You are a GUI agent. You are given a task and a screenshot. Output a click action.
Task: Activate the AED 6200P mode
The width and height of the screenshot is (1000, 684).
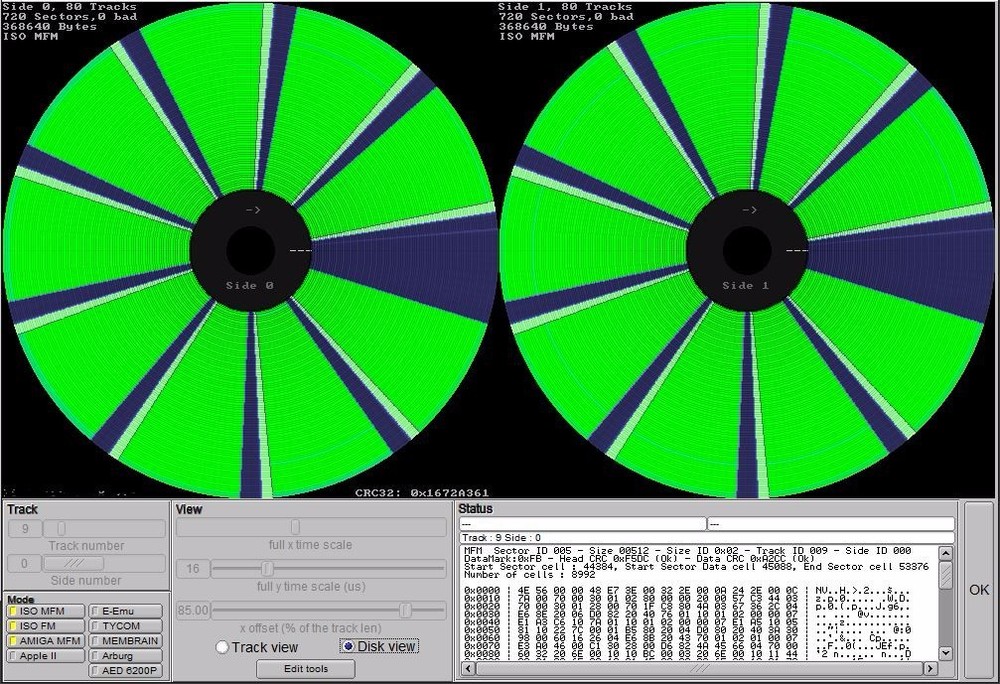127,670
